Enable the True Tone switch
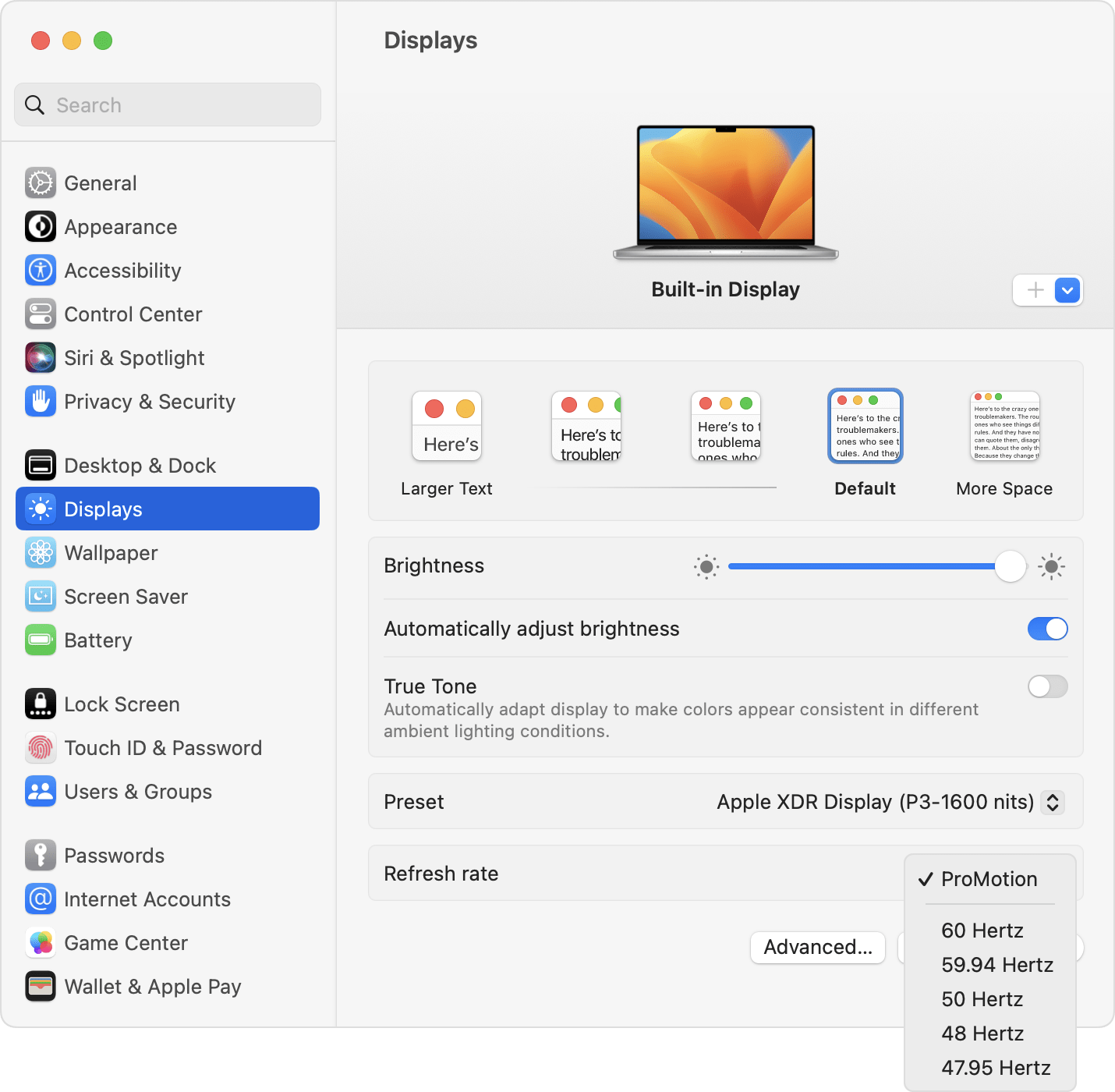This screenshot has height=1092, width=1115. [x=1047, y=686]
